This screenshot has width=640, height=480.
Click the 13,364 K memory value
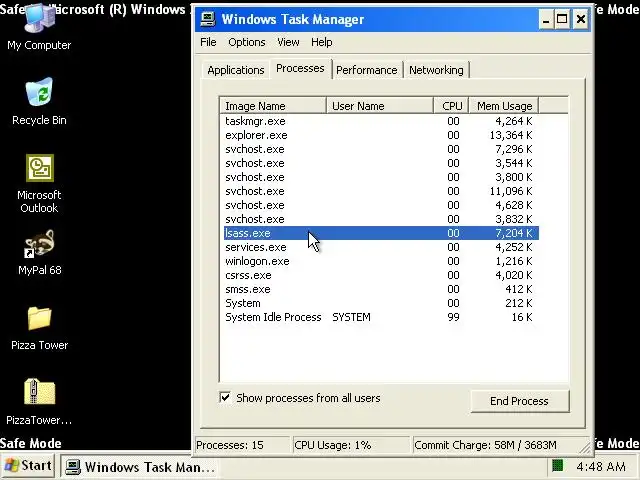tap(511, 135)
